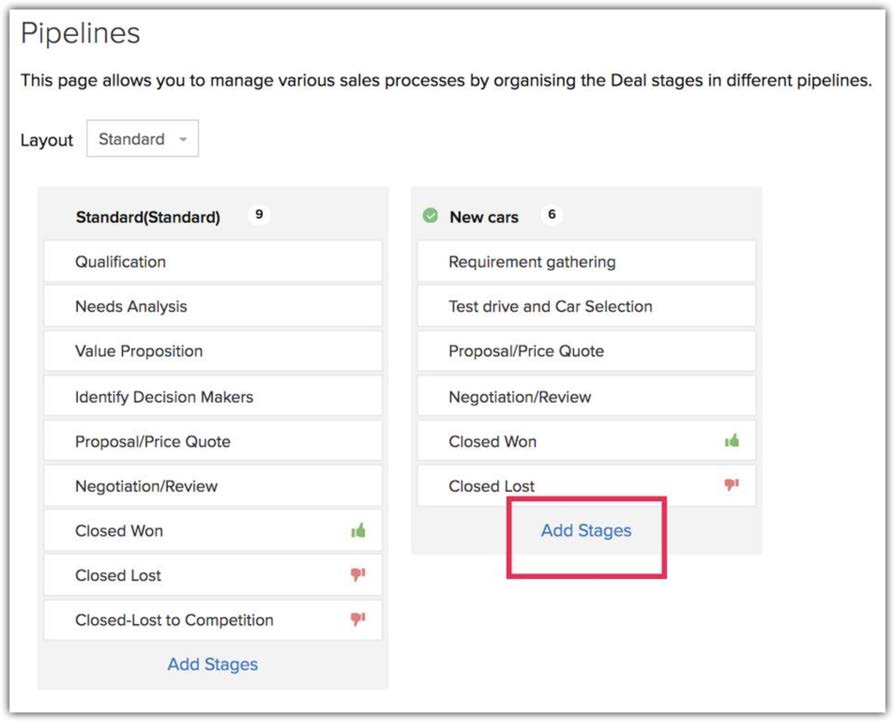
Task: Add Stages to the Standard pipeline
Action: coord(213,664)
